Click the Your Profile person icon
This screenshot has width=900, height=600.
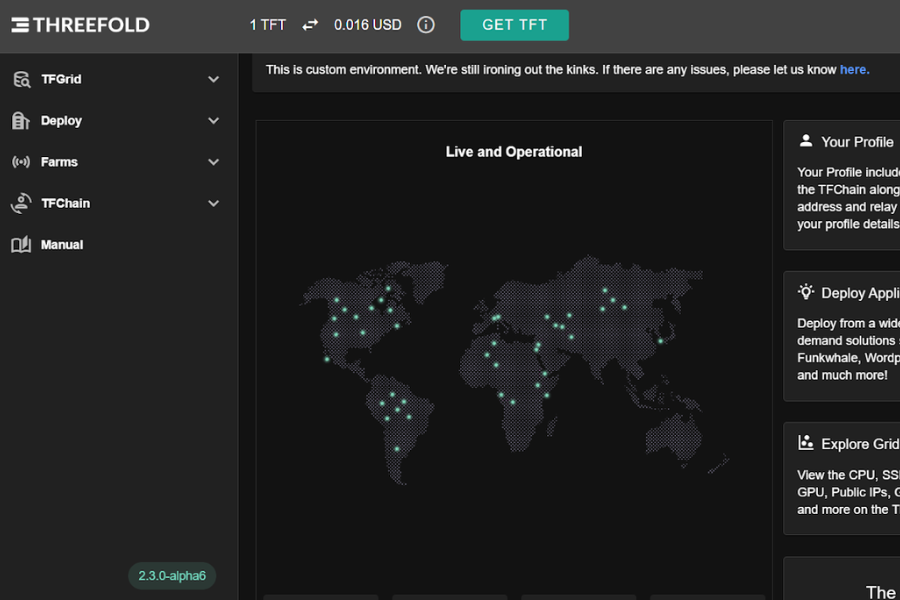point(806,141)
